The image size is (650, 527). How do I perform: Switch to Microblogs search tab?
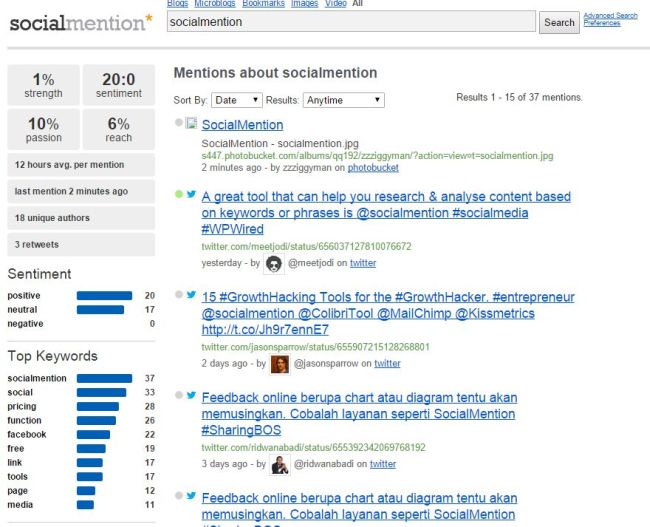[215, 3]
